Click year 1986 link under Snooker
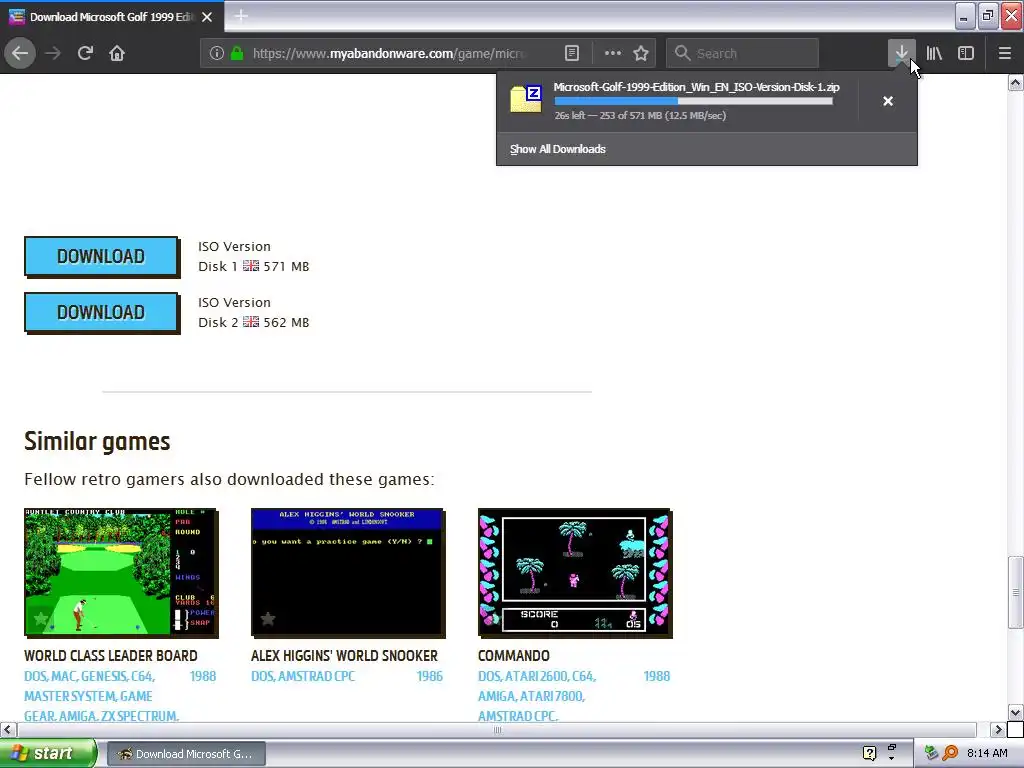This screenshot has width=1024, height=768. point(430,676)
